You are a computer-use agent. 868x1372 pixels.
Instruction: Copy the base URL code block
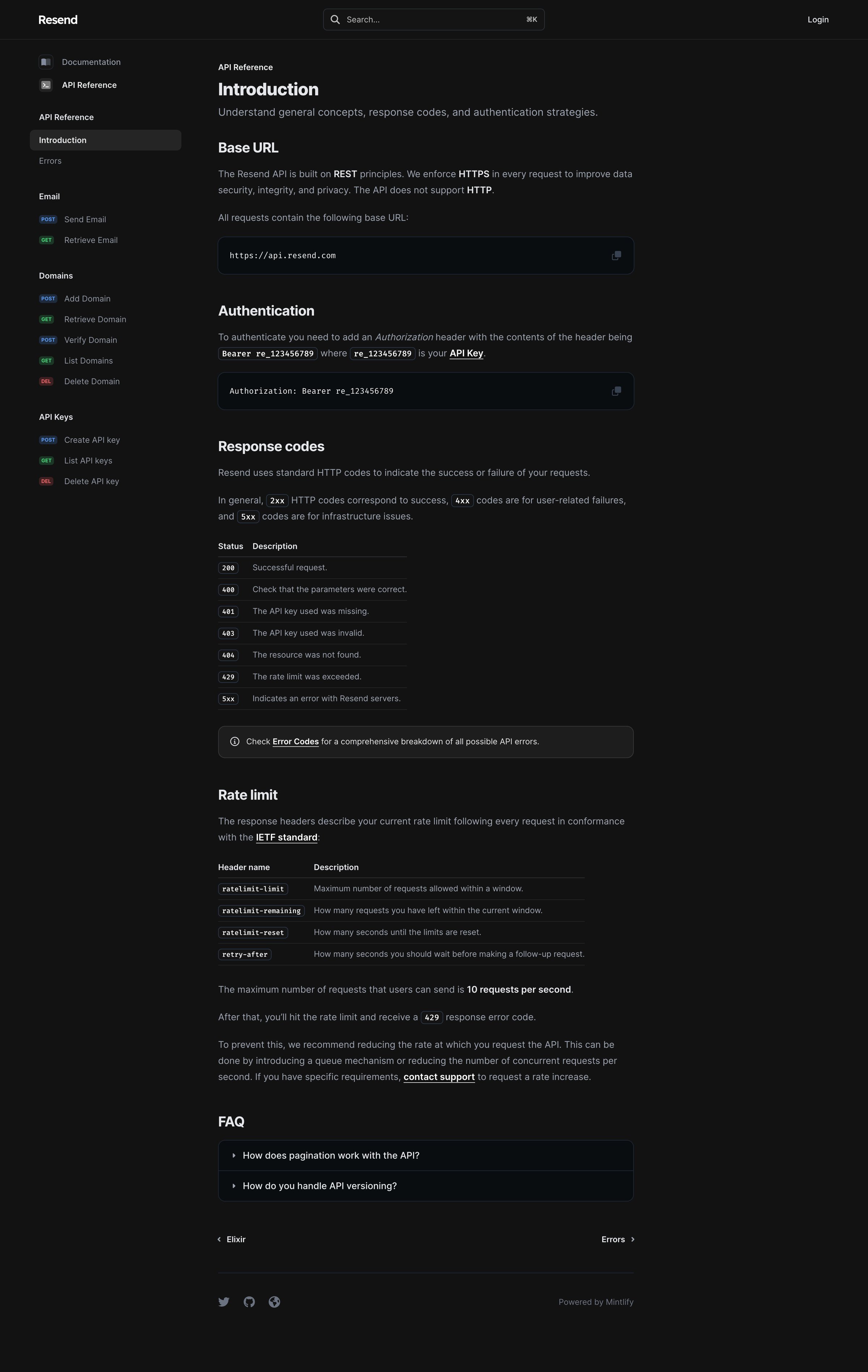tap(616, 256)
